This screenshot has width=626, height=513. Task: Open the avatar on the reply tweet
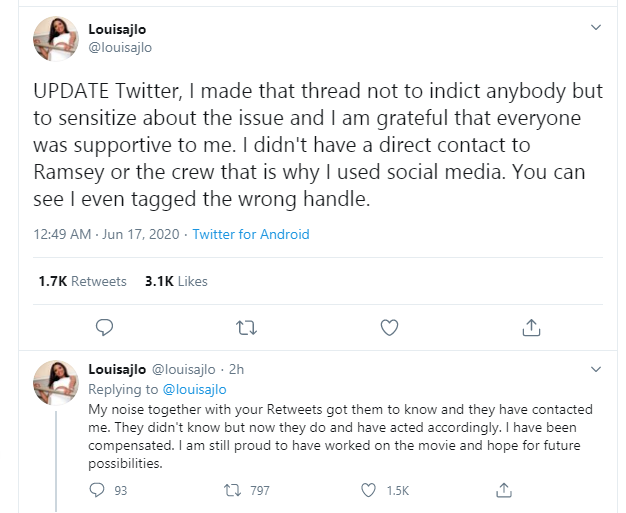click(57, 382)
